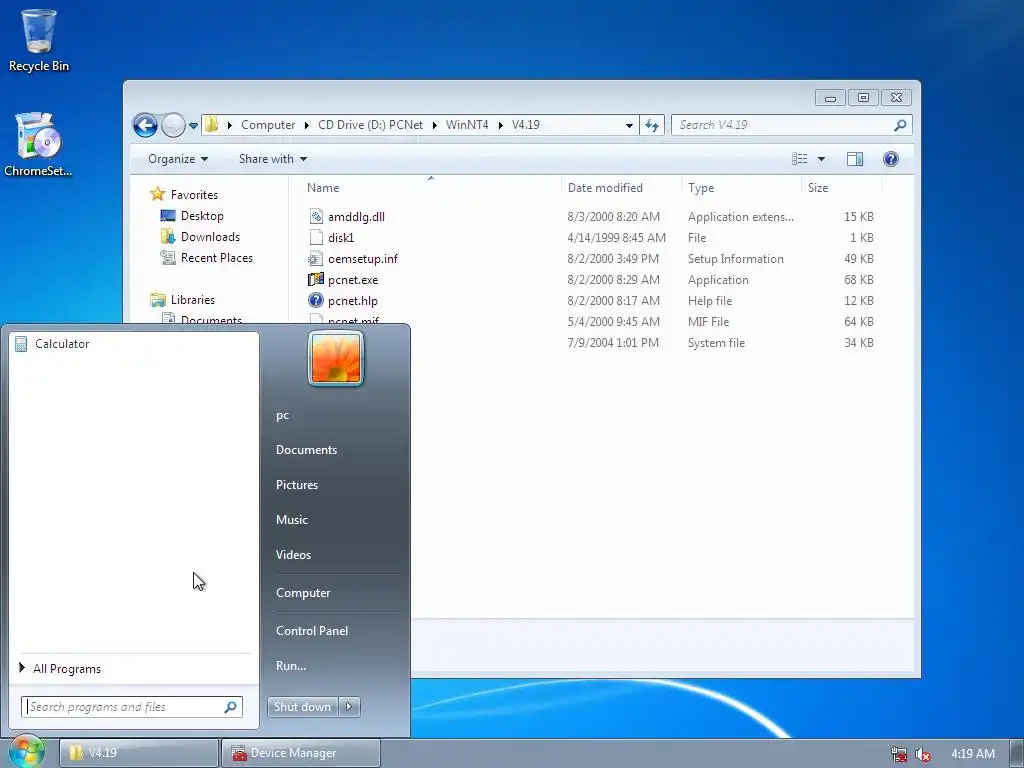The width and height of the screenshot is (1024, 768).
Task: Open Computer from Start menu
Action: (x=303, y=593)
